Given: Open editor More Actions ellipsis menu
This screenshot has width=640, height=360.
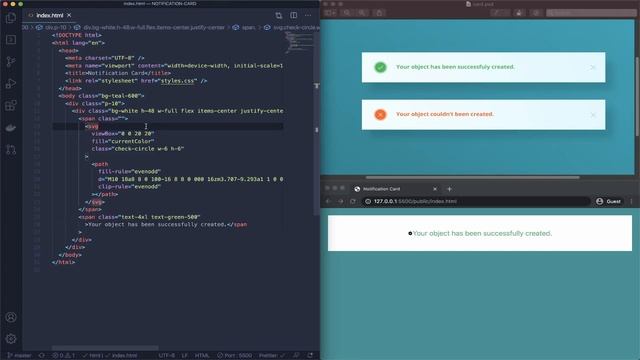Looking at the screenshot, I should point(308,16).
